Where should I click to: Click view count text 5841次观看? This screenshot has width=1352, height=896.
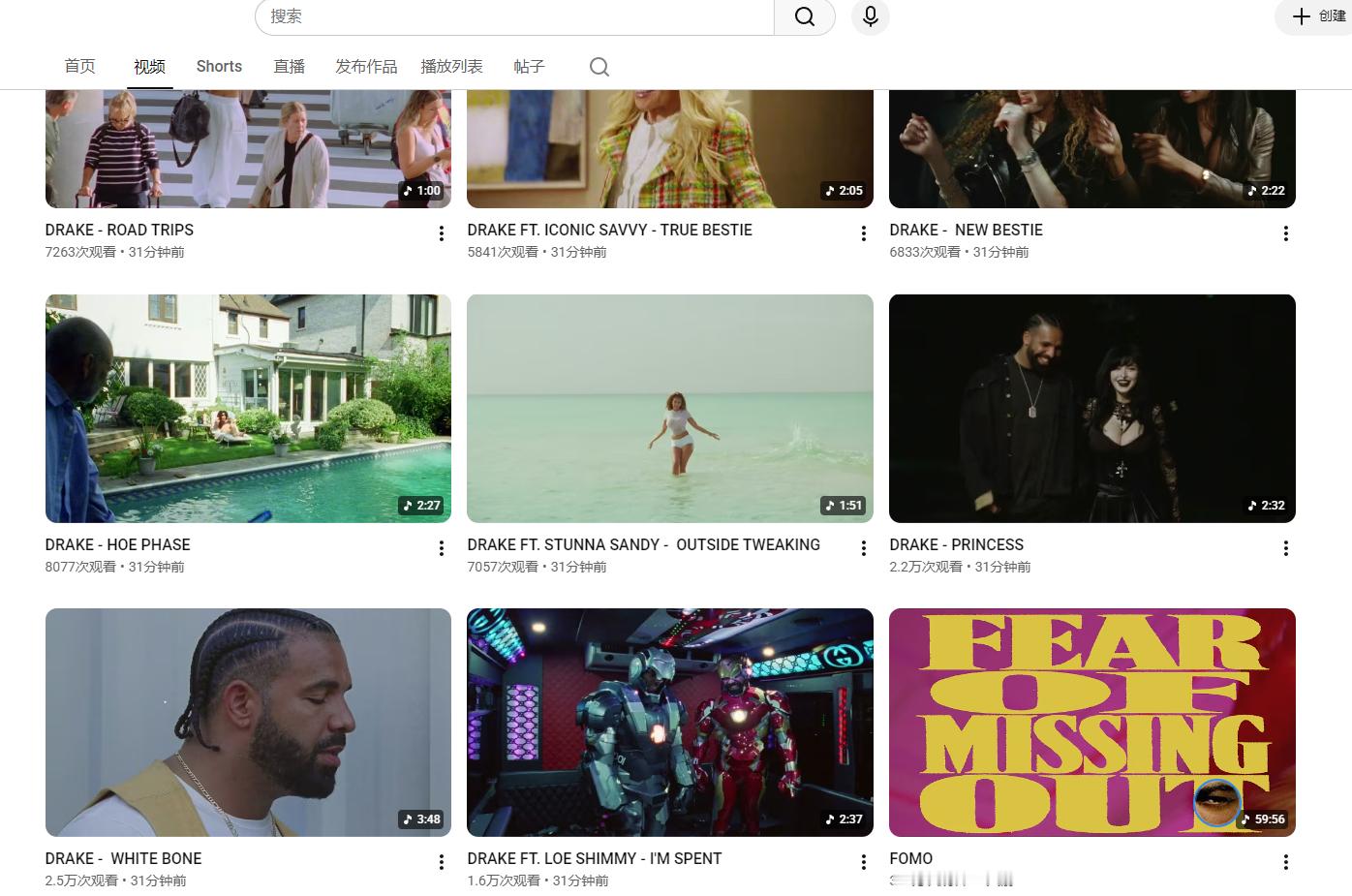click(503, 252)
